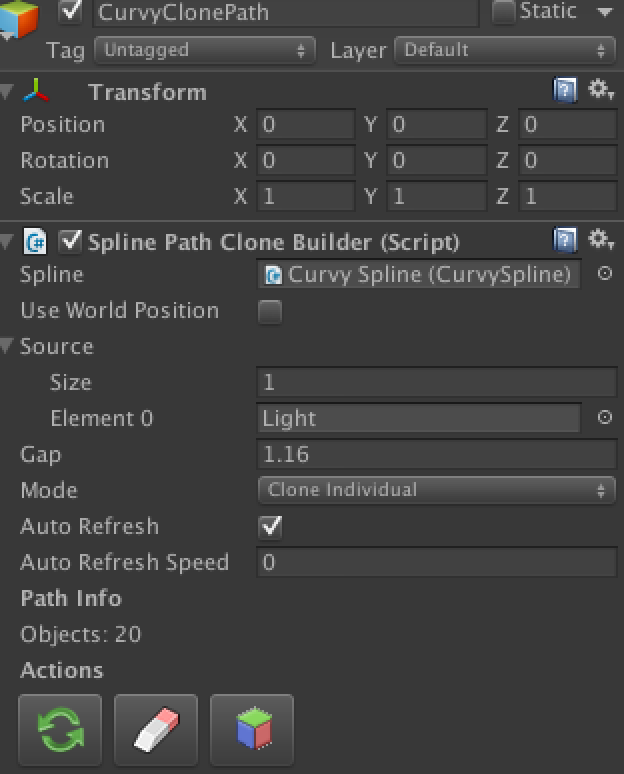Click the colored cube action button
Viewport: 624px width, 774px height.
[252, 730]
